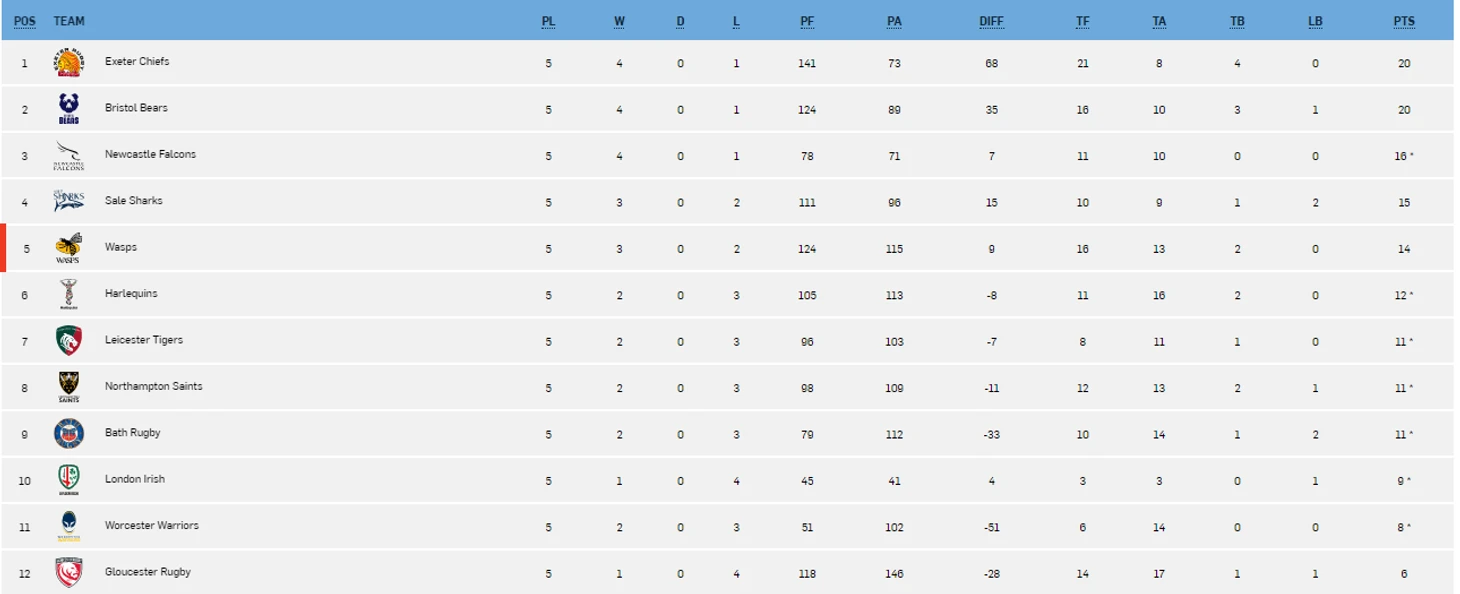Select the Gloucester Rugby logo
This screenshot has height=594, width=1460.
(x=69, y=572)
